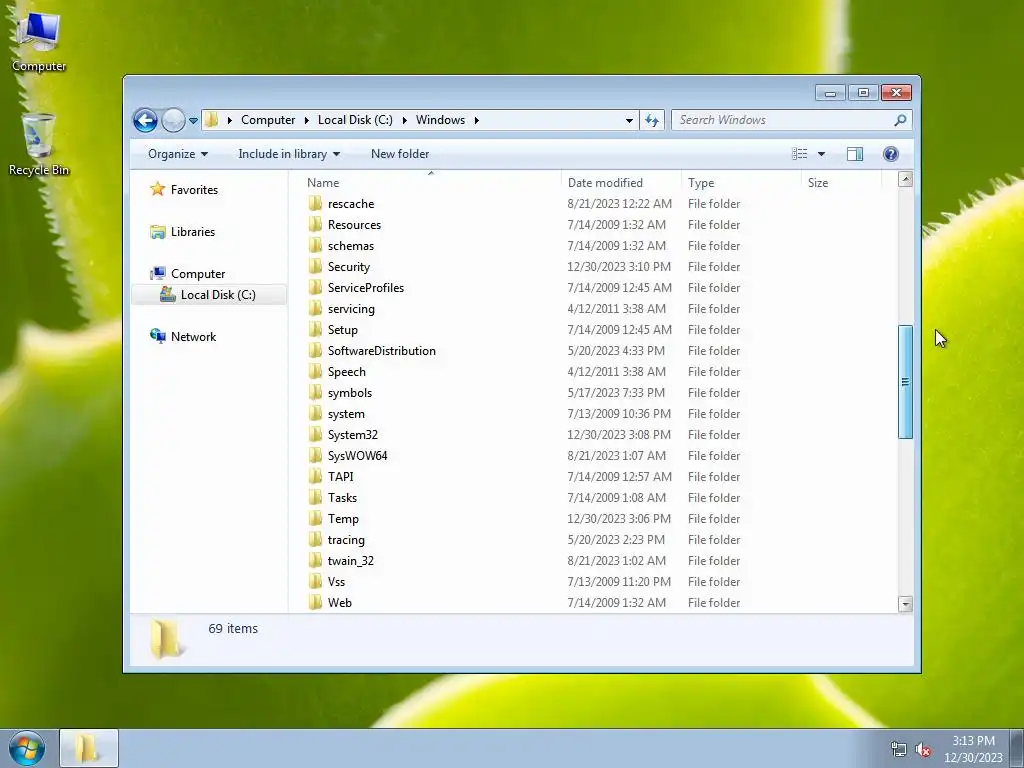
Task: Expand address bar previous locations dropdown
Action: [629, 121]
